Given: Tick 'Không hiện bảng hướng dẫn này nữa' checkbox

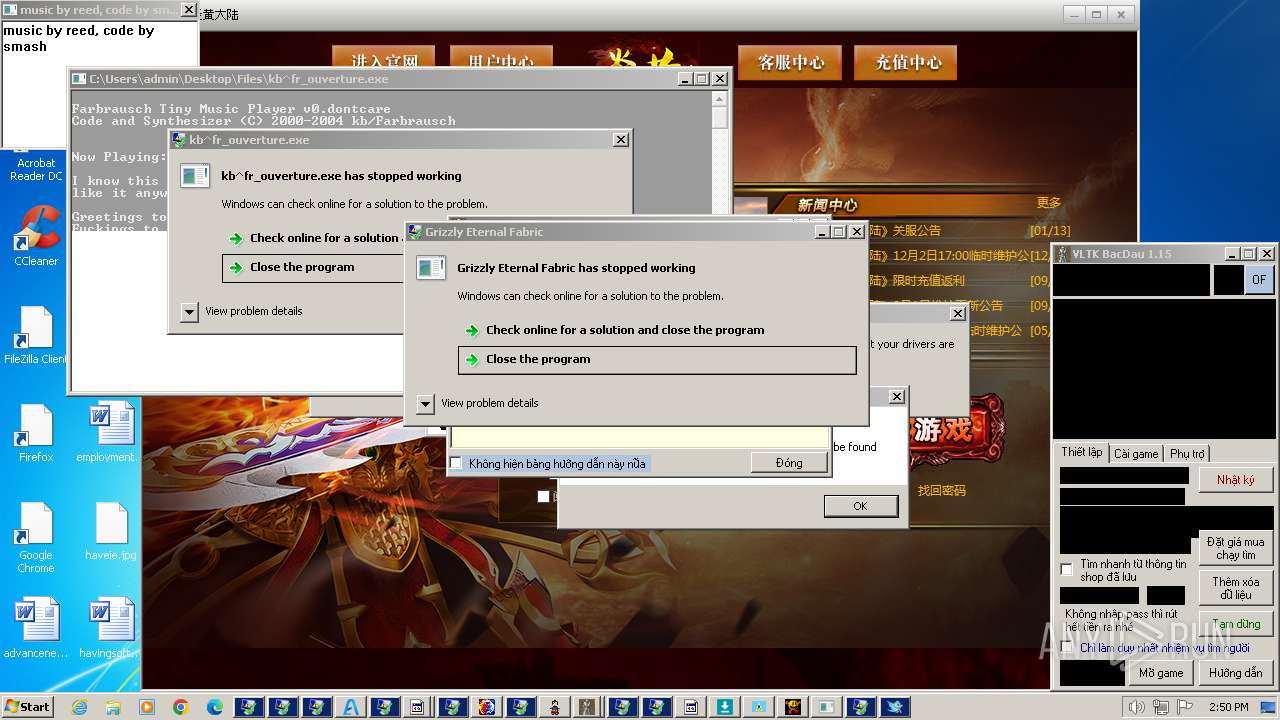Looking at the screenshot, I should point(456,463).
